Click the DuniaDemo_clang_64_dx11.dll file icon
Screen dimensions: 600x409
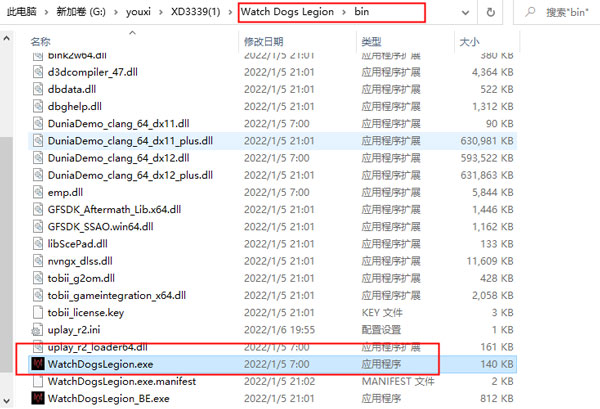pyautogui.click(x=38, y=124)
